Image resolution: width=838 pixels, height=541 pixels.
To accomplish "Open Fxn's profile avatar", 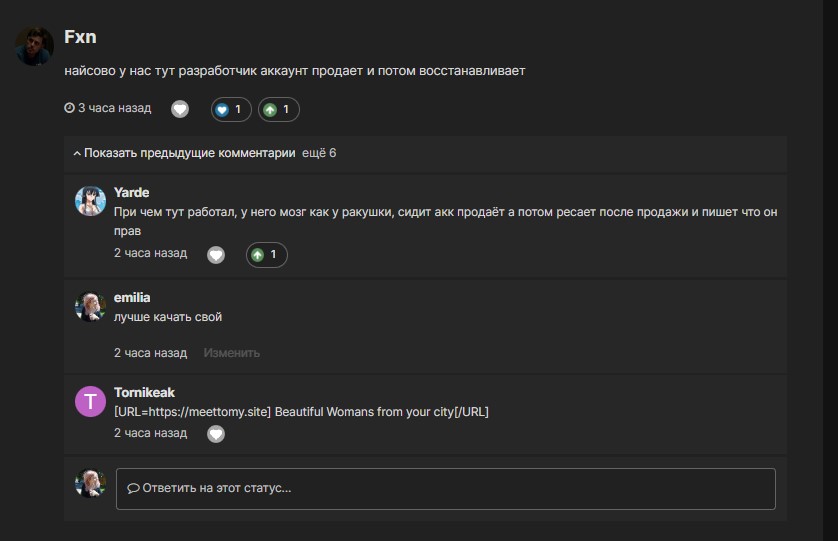I will tap(34, 47).
